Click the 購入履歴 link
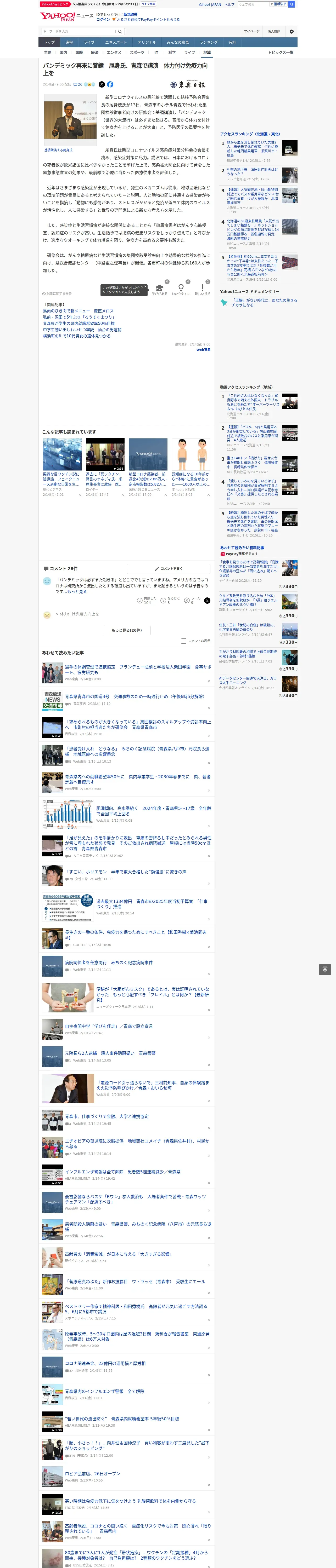Image resolution: width=336 pixels, height=1568 pixels. [x=274, y=31]
